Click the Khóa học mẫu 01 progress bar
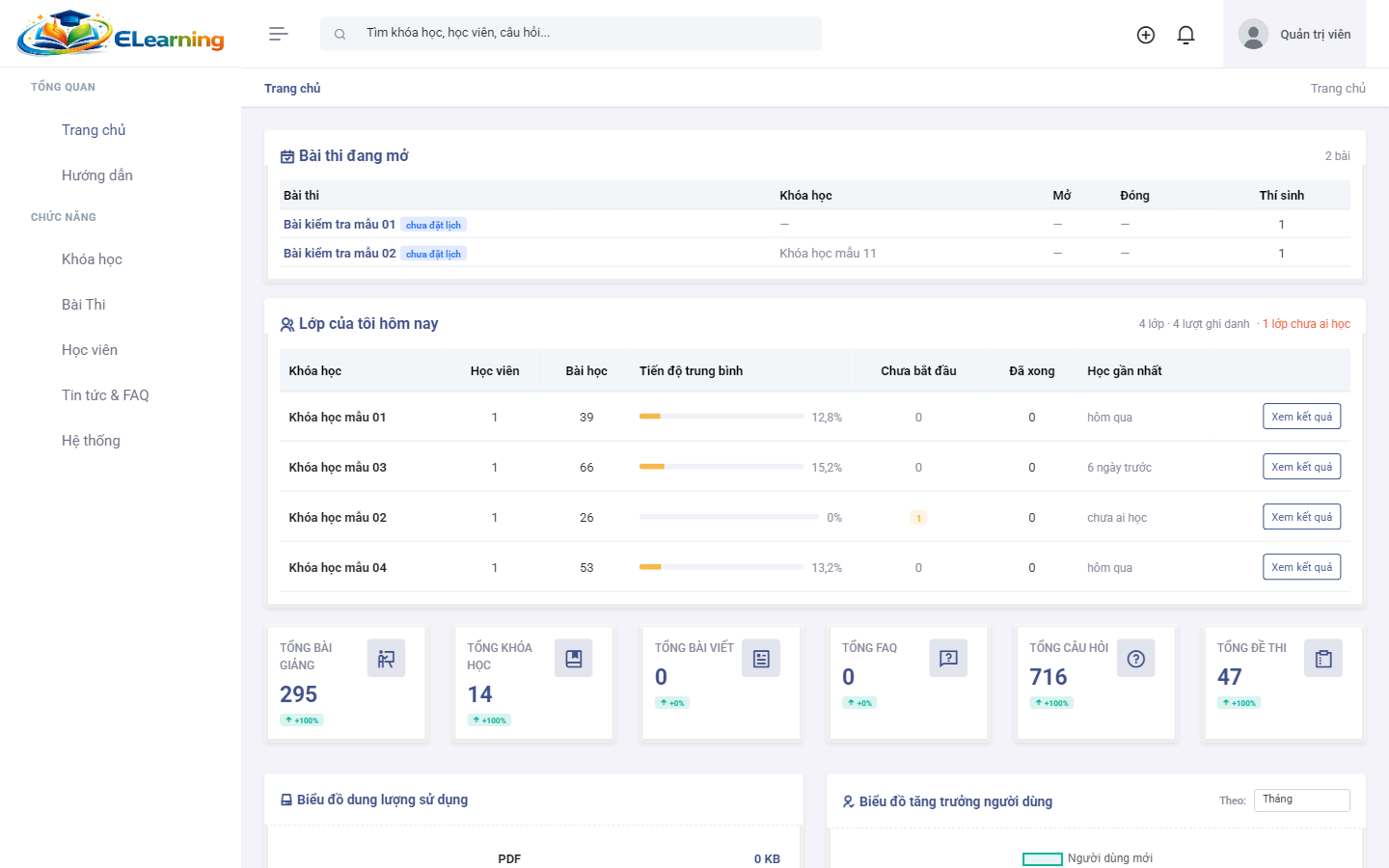This screenshot has height=868, width=1389. [x=722, y=417]
